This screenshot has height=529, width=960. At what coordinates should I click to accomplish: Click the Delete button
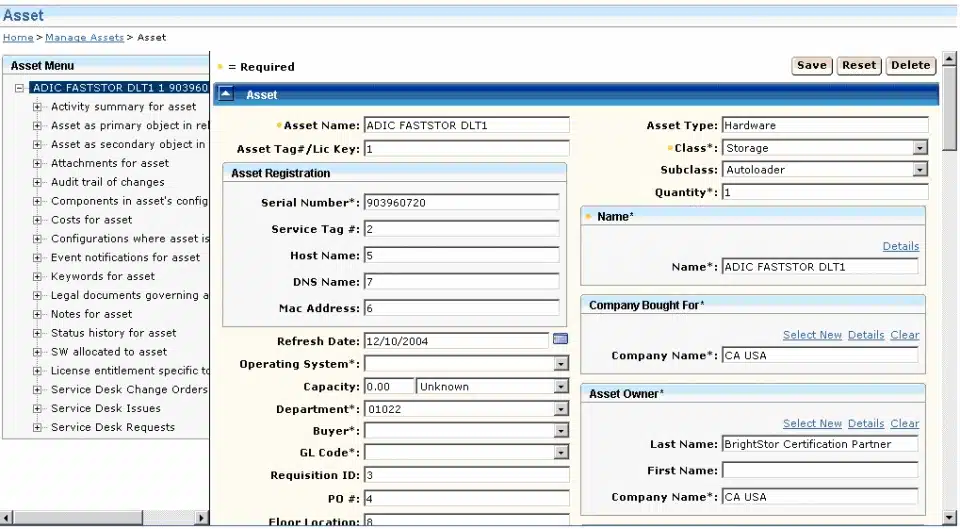click(x=910, y=66)
